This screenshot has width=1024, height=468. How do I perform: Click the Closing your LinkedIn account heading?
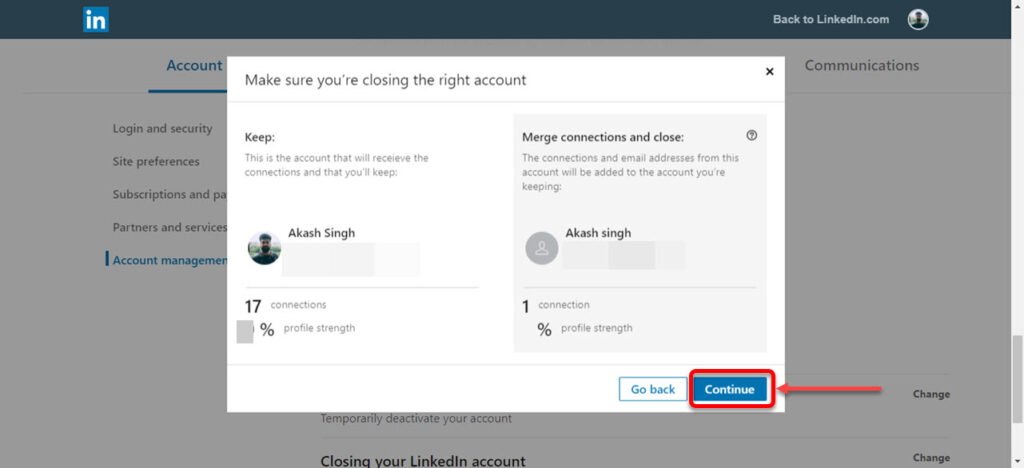coord(423,461)
